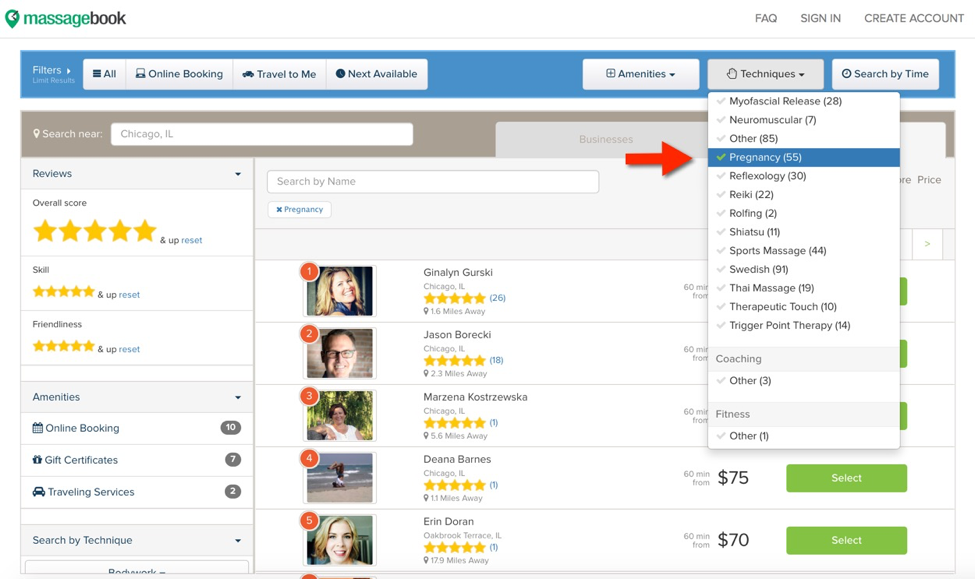Click the name Deana Barnes

point(457,459)
